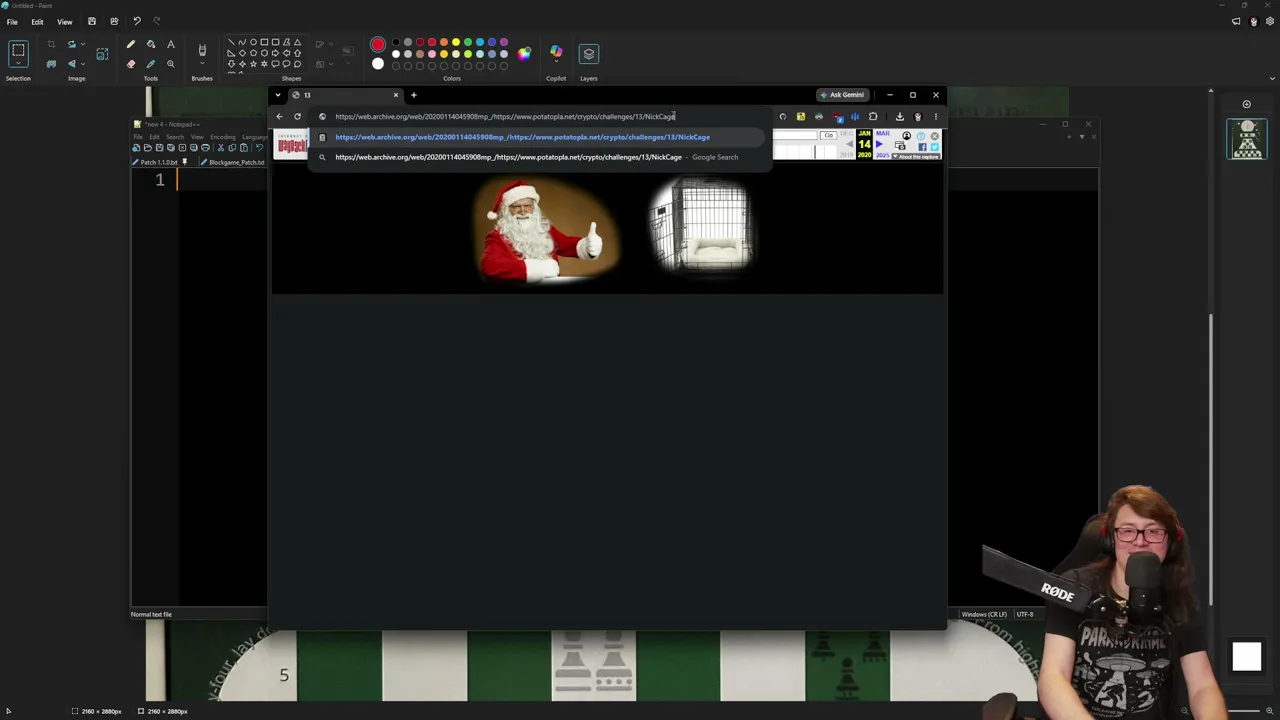Open the browser Downloads icon

(899, 116)
